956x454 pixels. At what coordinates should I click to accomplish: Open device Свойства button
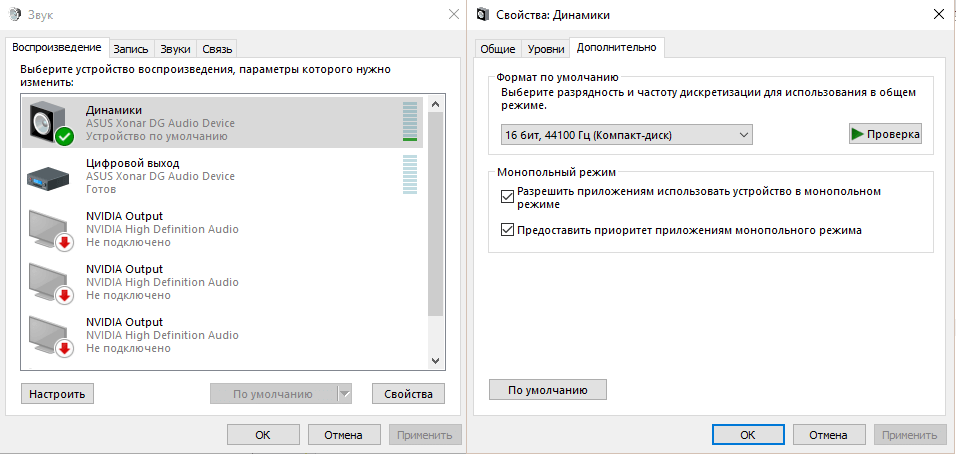pos(408,394)
